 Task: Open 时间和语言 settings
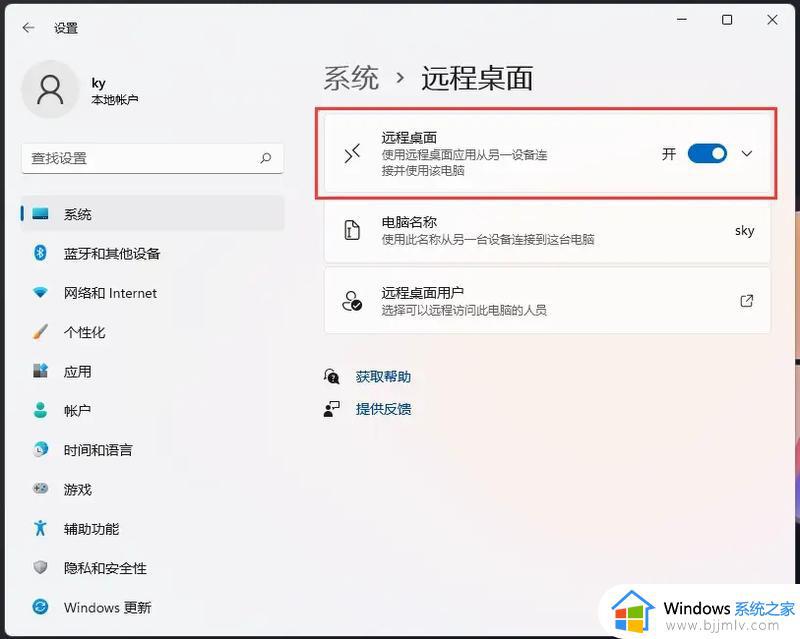click(152, 450)
